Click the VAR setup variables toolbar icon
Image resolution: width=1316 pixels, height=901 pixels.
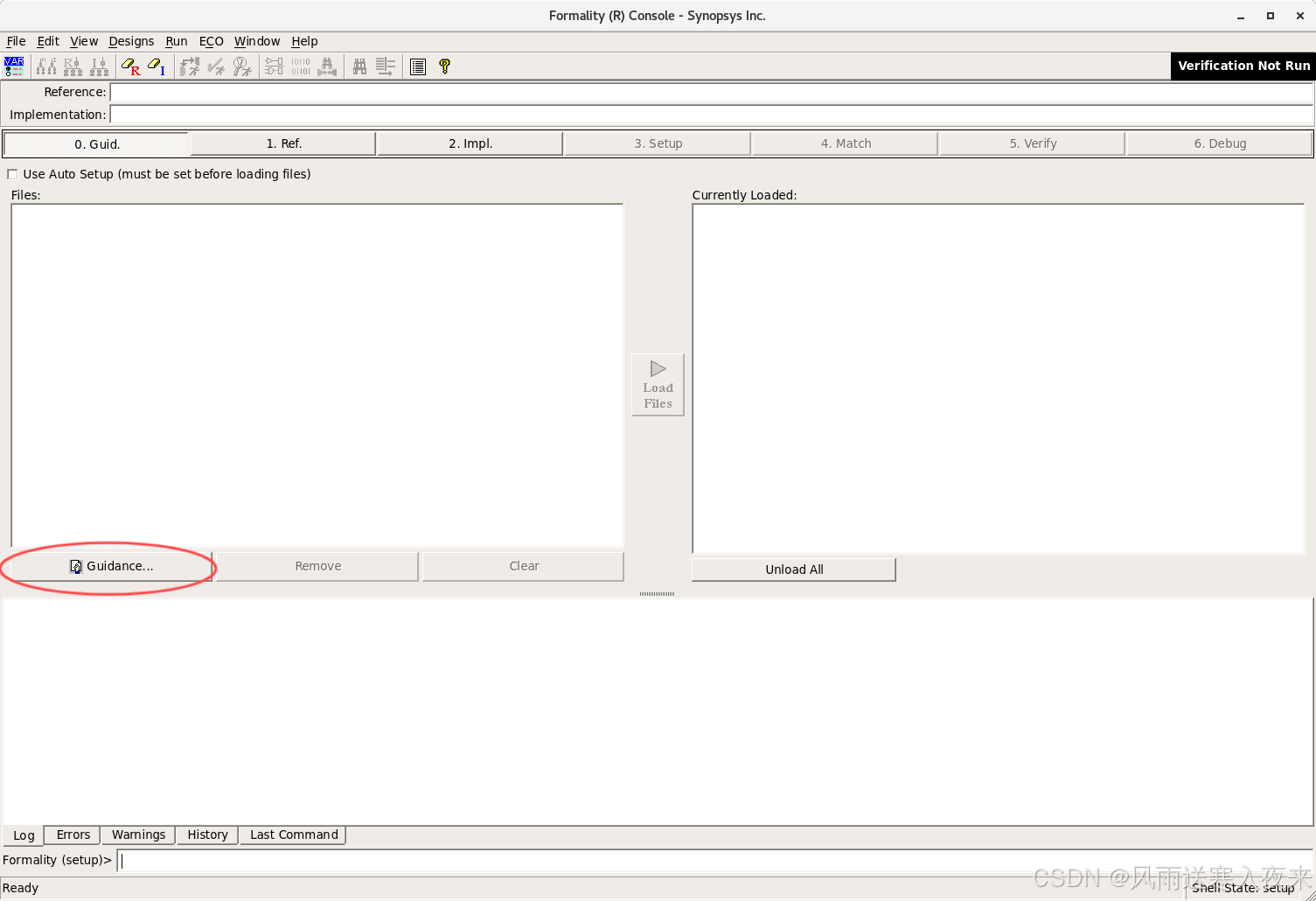pos(13,65)
